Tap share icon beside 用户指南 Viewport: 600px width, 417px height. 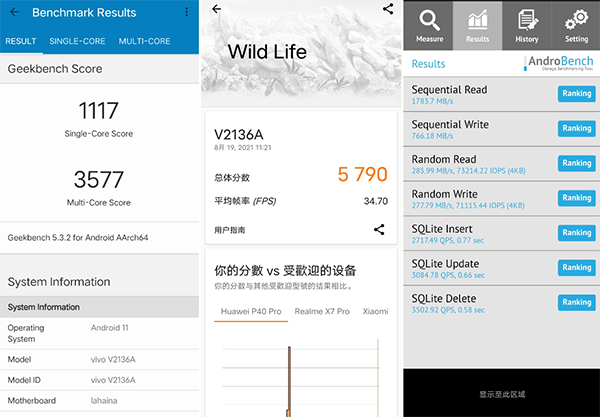tap(379, 229)
